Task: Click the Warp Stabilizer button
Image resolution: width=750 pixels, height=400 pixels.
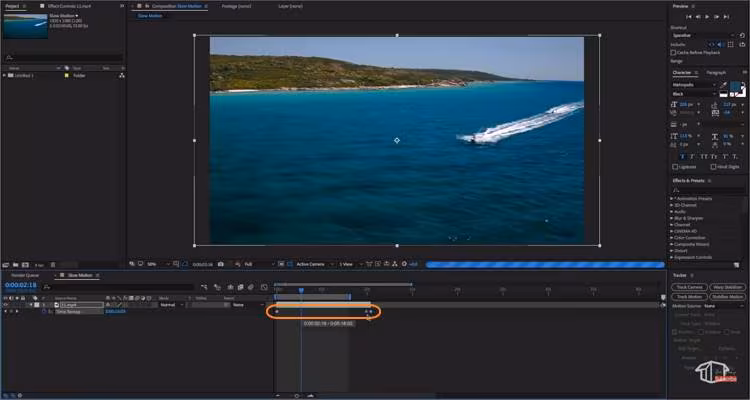Action: coord(727,287)
